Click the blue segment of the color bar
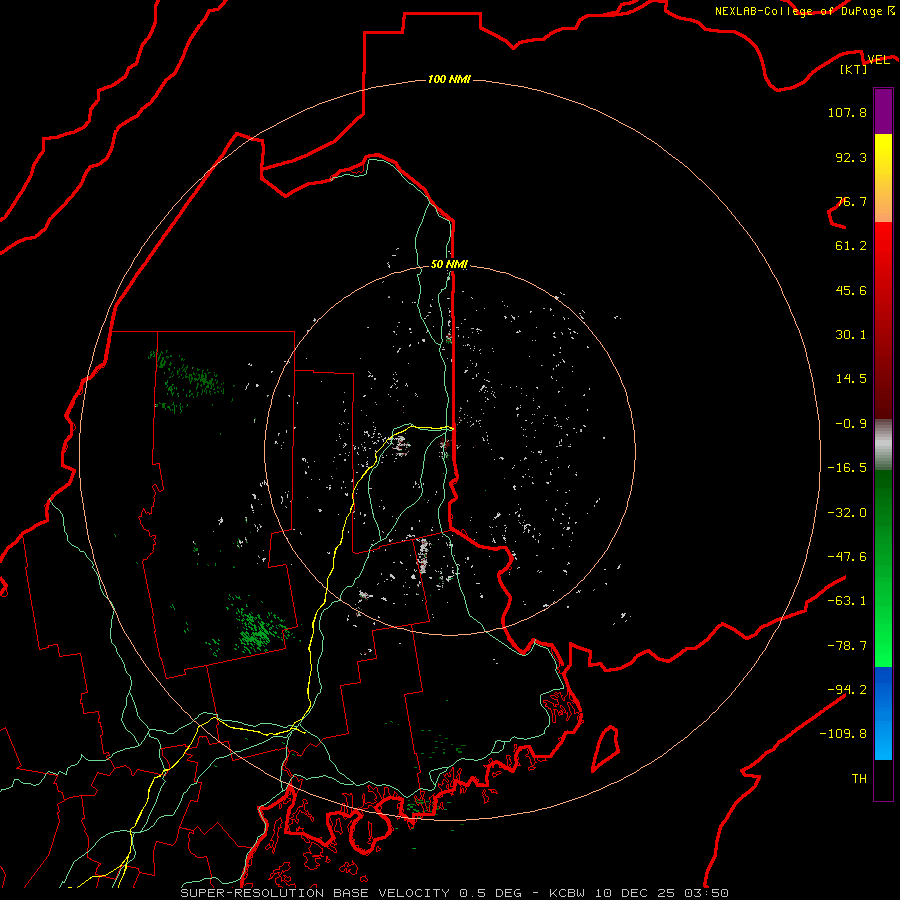The image size is (900, 900). point(883,713)
